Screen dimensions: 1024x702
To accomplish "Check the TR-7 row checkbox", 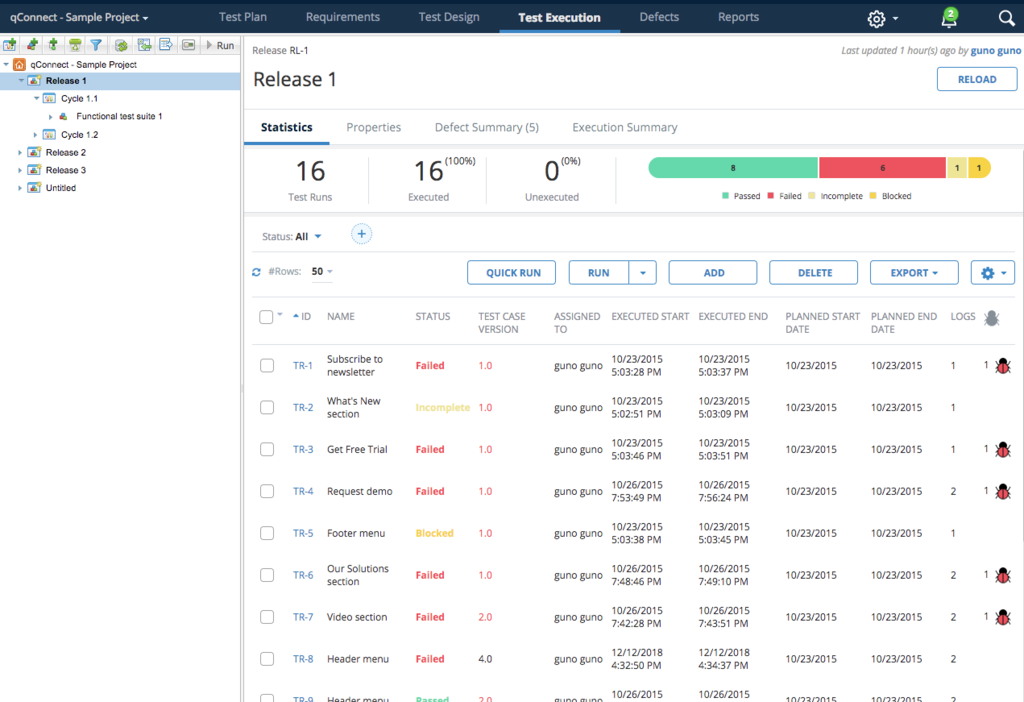I will [x=267, y=617].
